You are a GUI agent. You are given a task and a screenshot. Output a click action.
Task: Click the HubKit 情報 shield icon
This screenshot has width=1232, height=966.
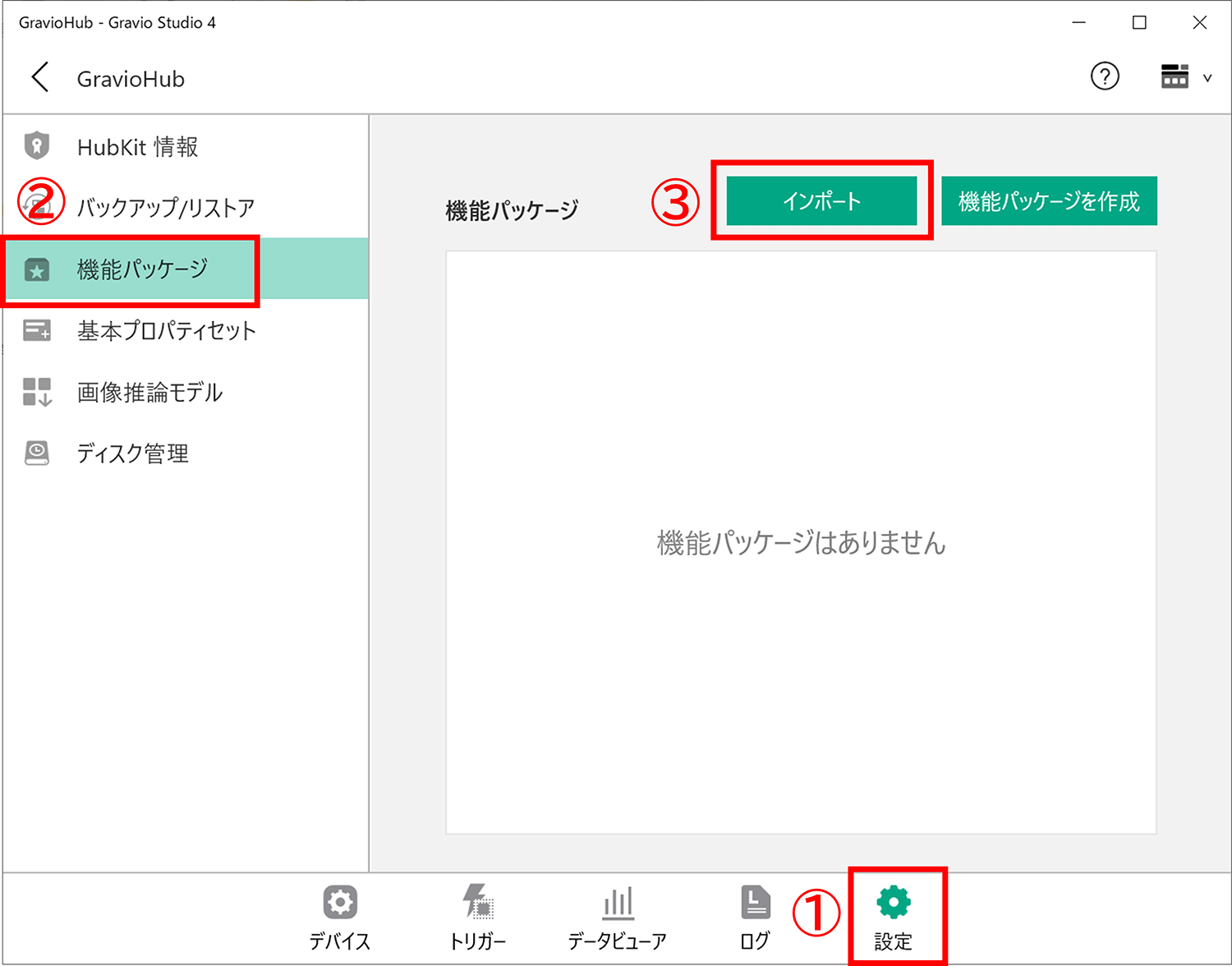click(37, 146)
